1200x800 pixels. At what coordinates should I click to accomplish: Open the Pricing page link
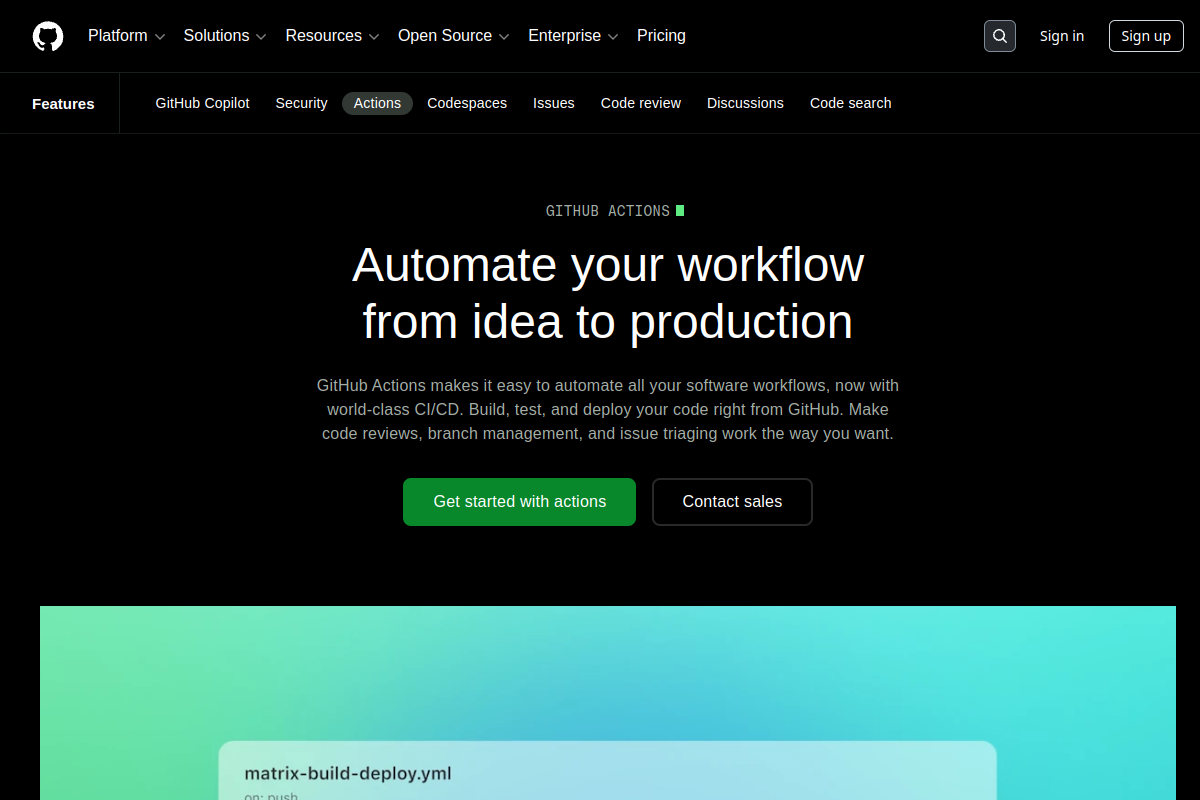[x=661, y=36]
